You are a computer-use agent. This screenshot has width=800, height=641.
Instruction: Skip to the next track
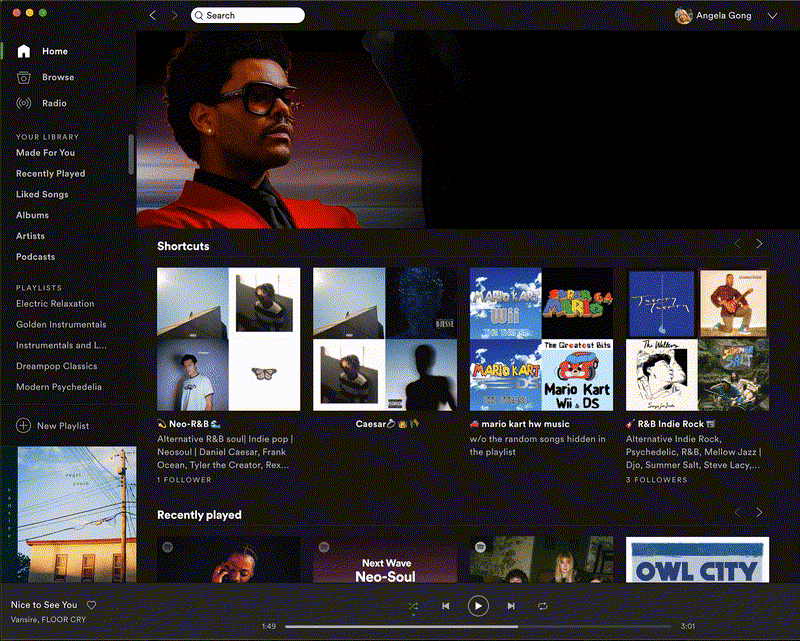click(511, 606)
